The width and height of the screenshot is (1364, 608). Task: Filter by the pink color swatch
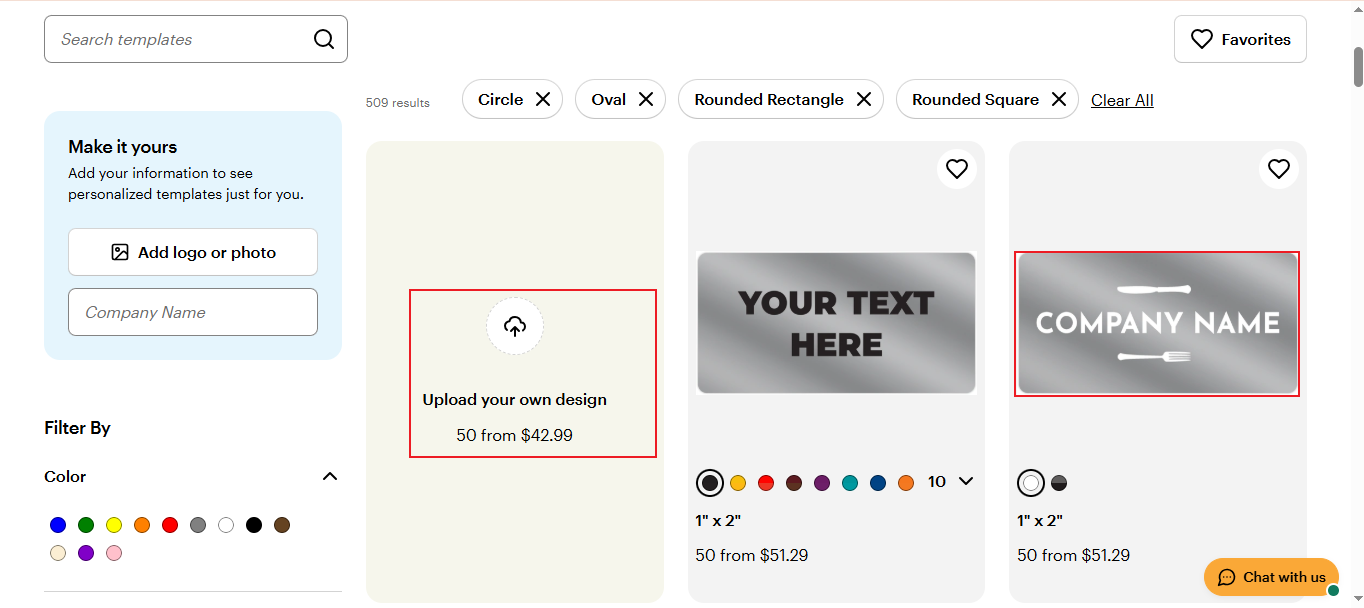114,553
